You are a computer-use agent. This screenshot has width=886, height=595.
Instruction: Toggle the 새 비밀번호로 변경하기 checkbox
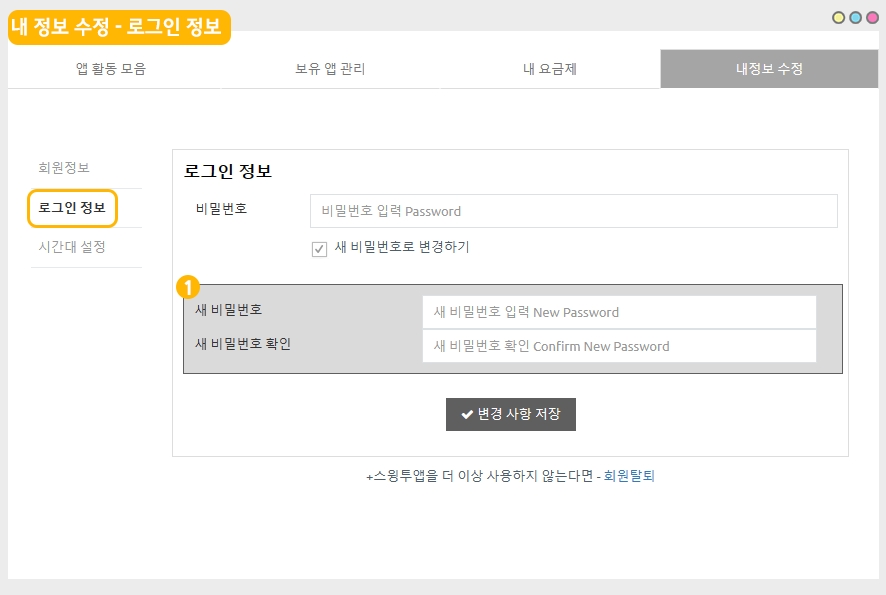click(x=320, y=249)
